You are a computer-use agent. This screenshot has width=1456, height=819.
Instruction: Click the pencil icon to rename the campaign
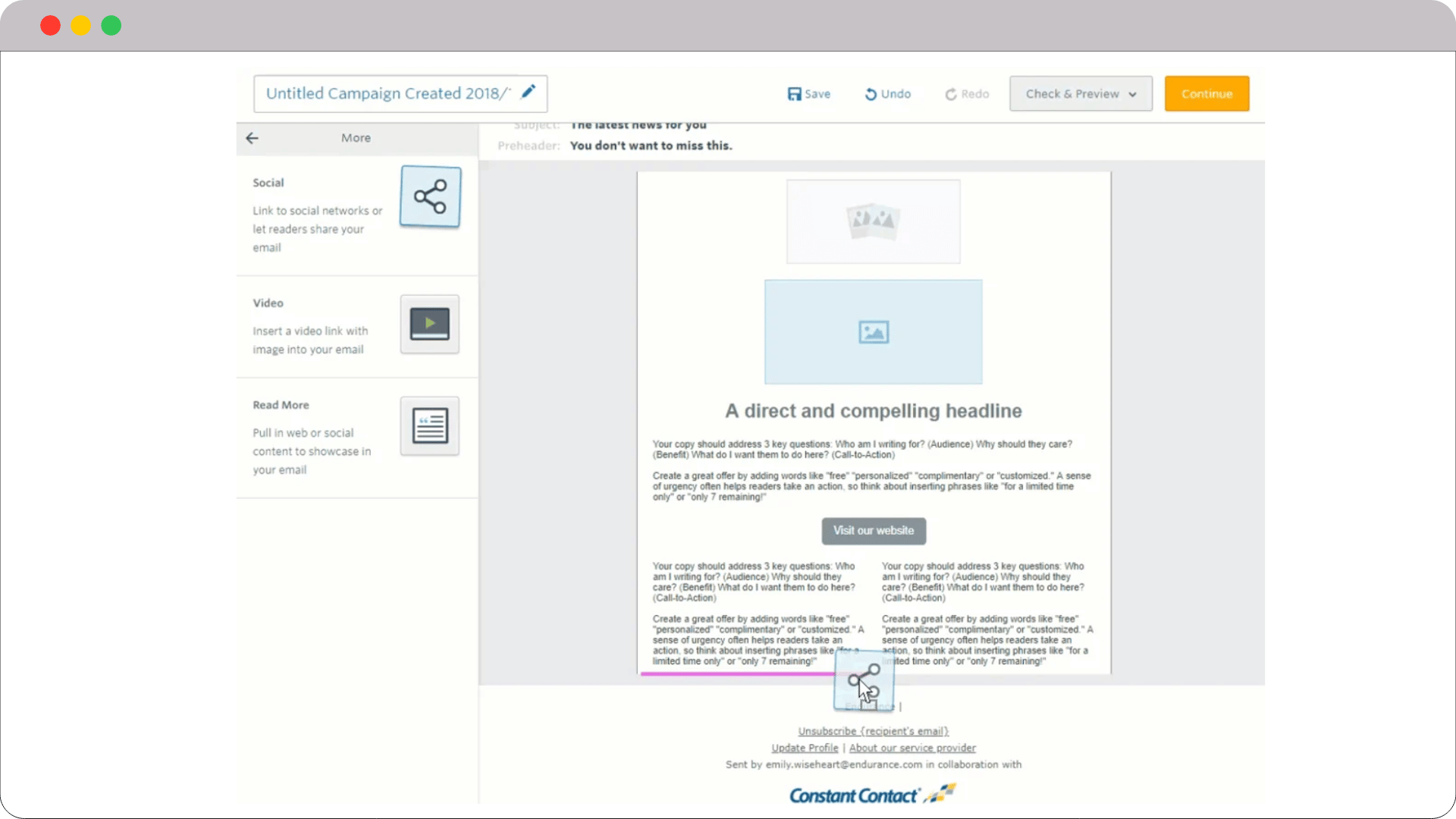pos(528,91)
